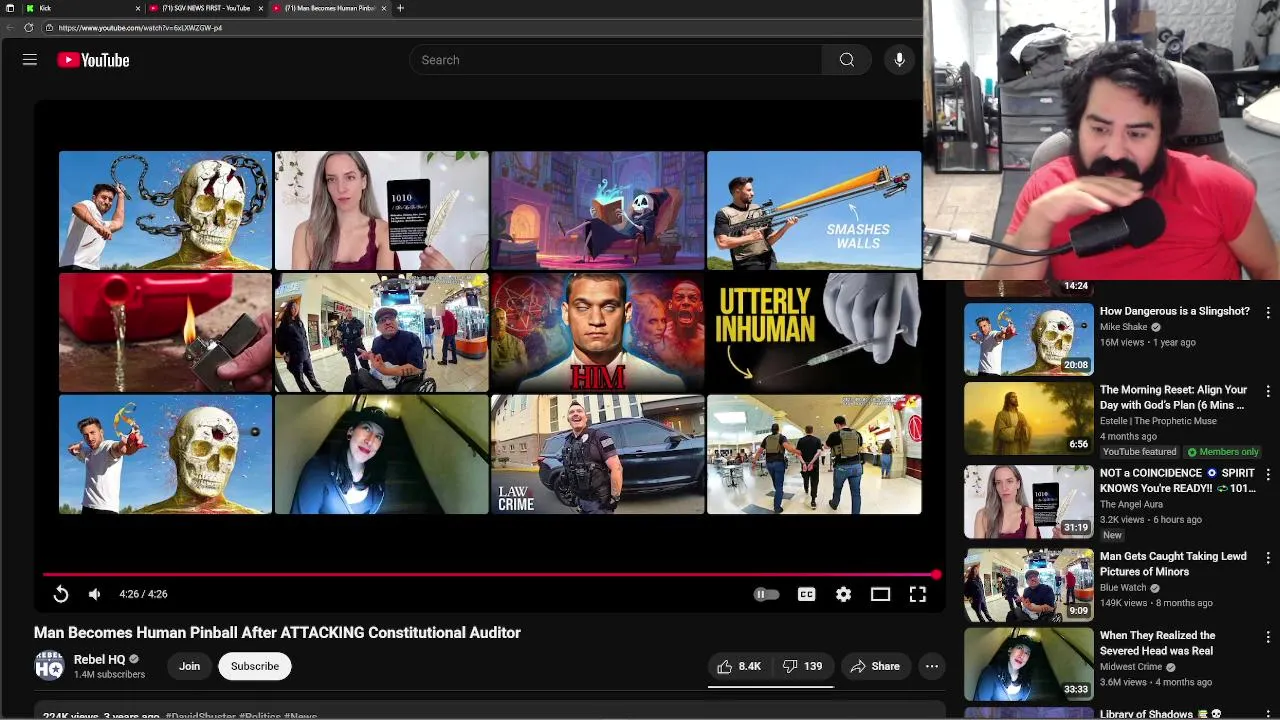The image size is (1280, 720).
Task: Click the Mike Shake channel name
Action: click(1124, 327)
